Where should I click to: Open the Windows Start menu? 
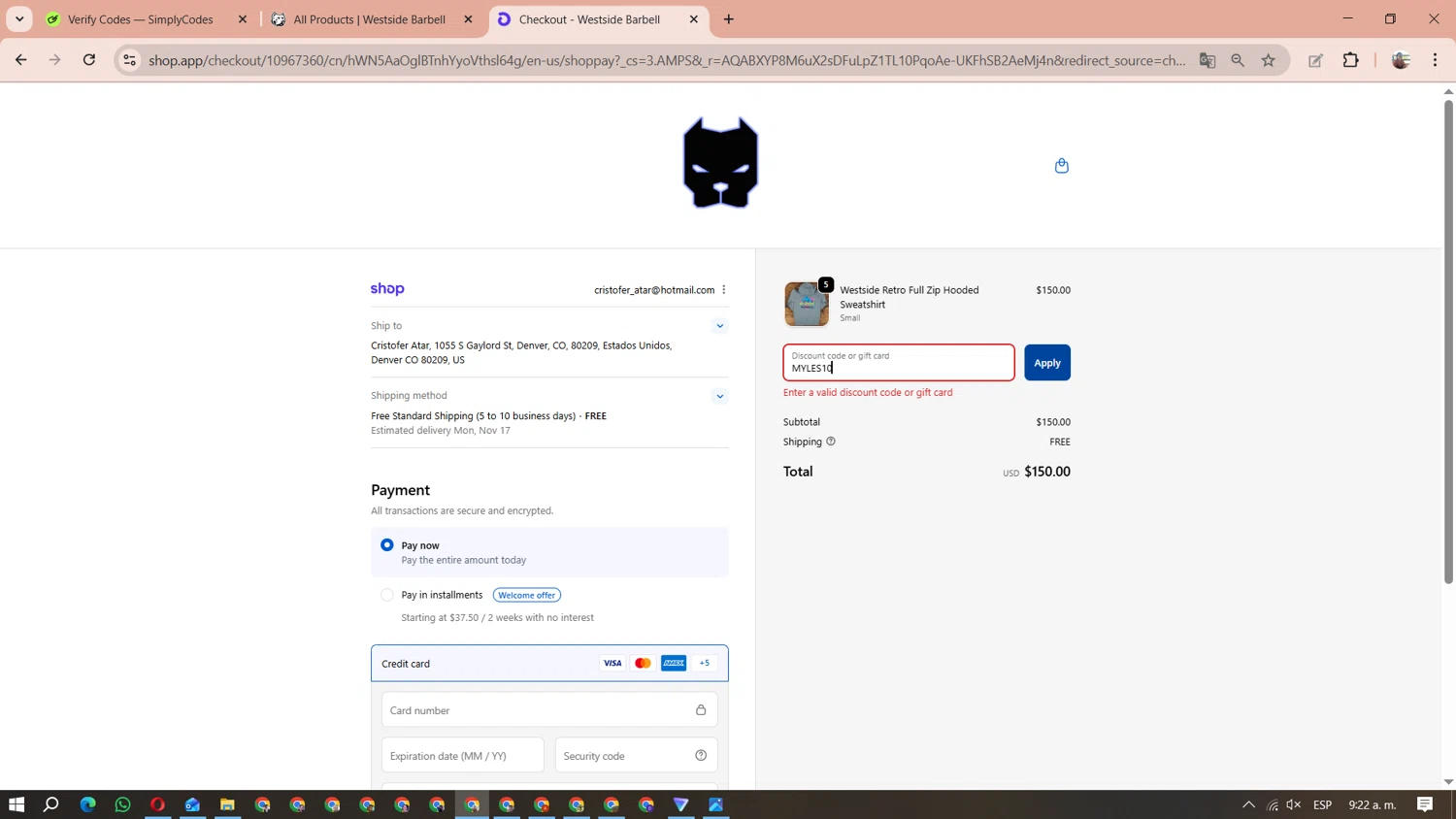17,804
